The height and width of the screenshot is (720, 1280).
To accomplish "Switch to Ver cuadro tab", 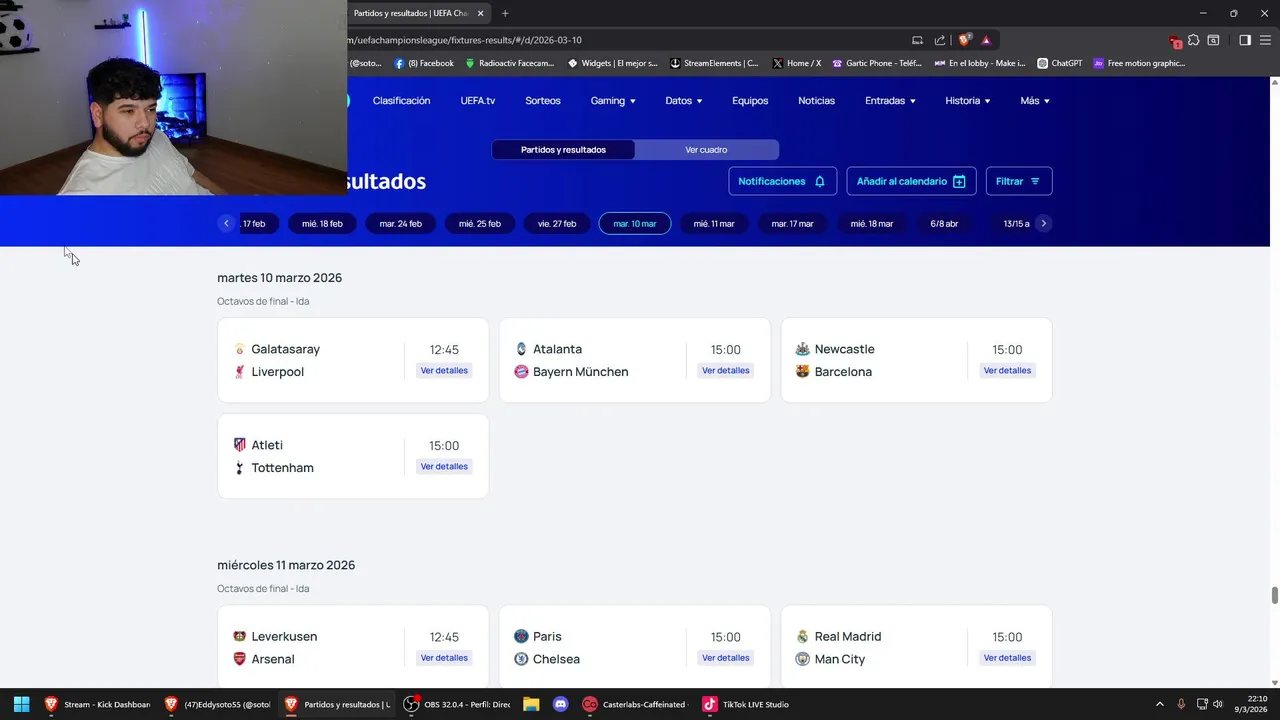I will pos(706,150).
